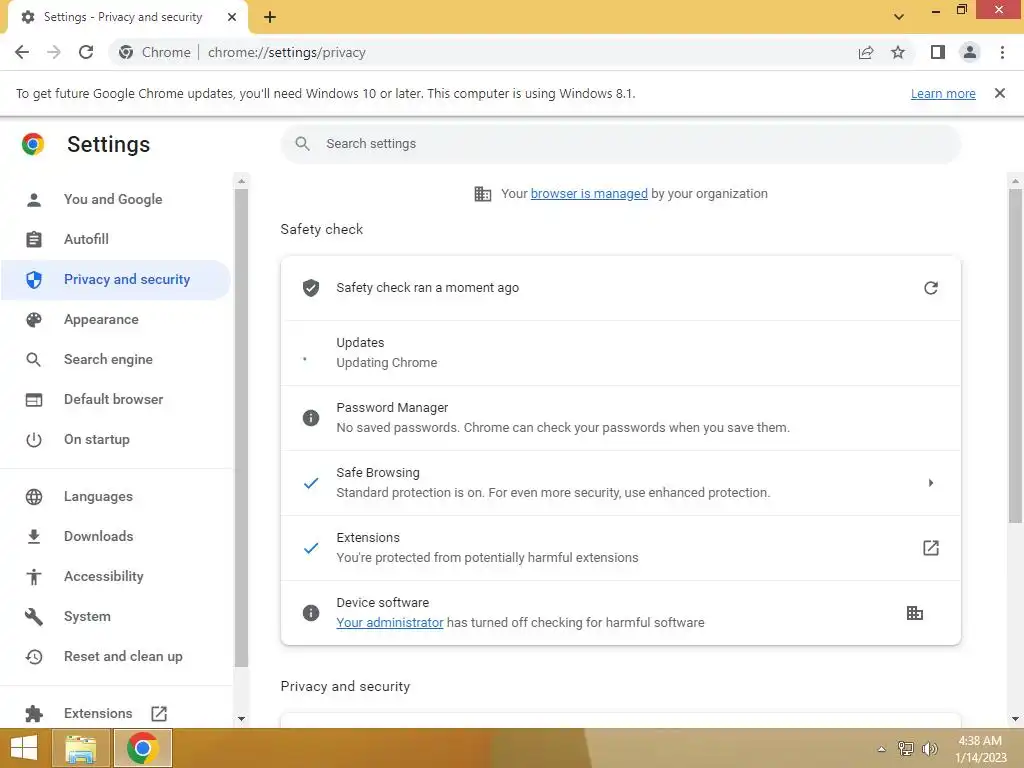Expand Safe Browsing row arrow

coord(931,483)
